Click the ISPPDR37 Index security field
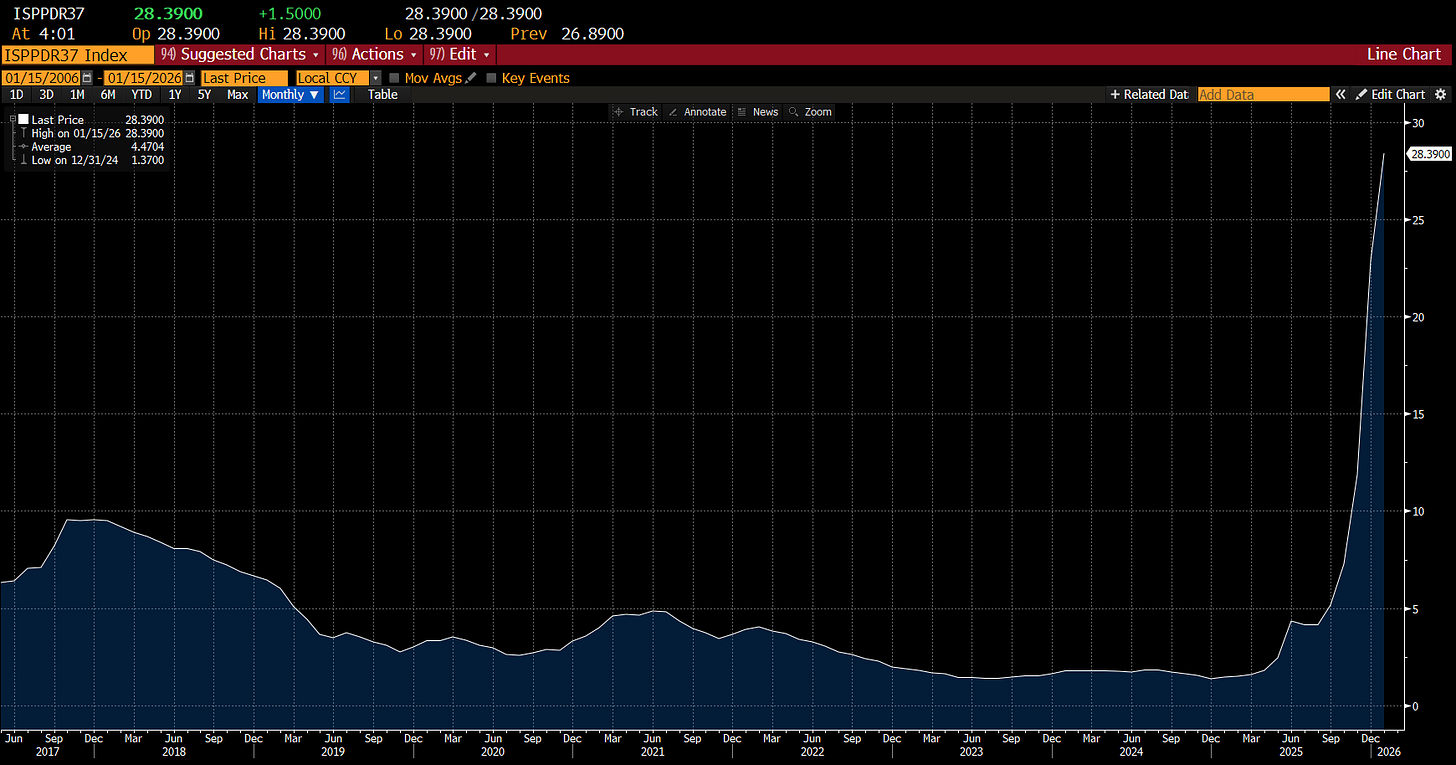Screen dimensions: 1456x765 (78, 55)
